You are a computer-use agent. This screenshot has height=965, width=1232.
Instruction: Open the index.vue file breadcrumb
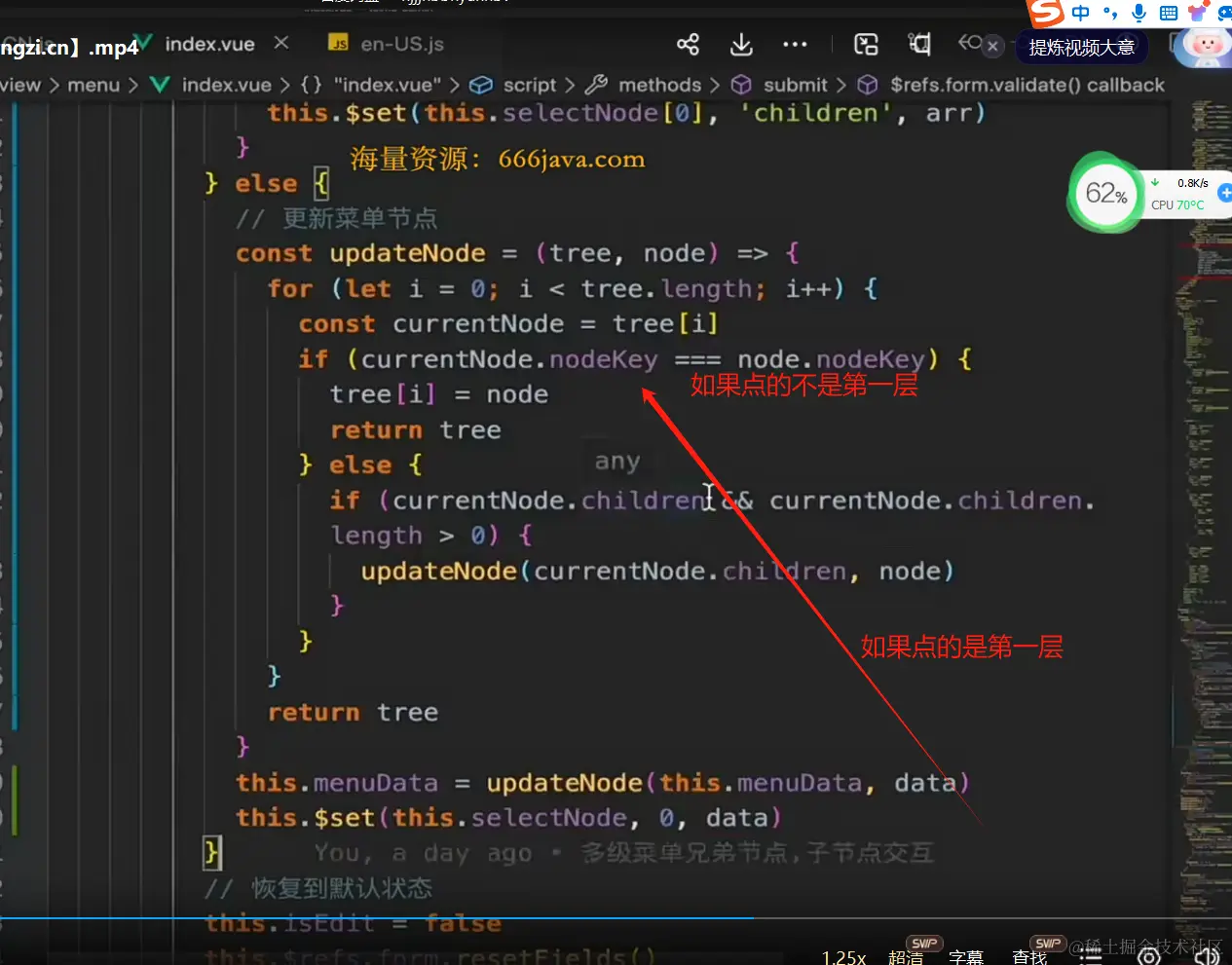pyautogui.click(x=226, y=85)
